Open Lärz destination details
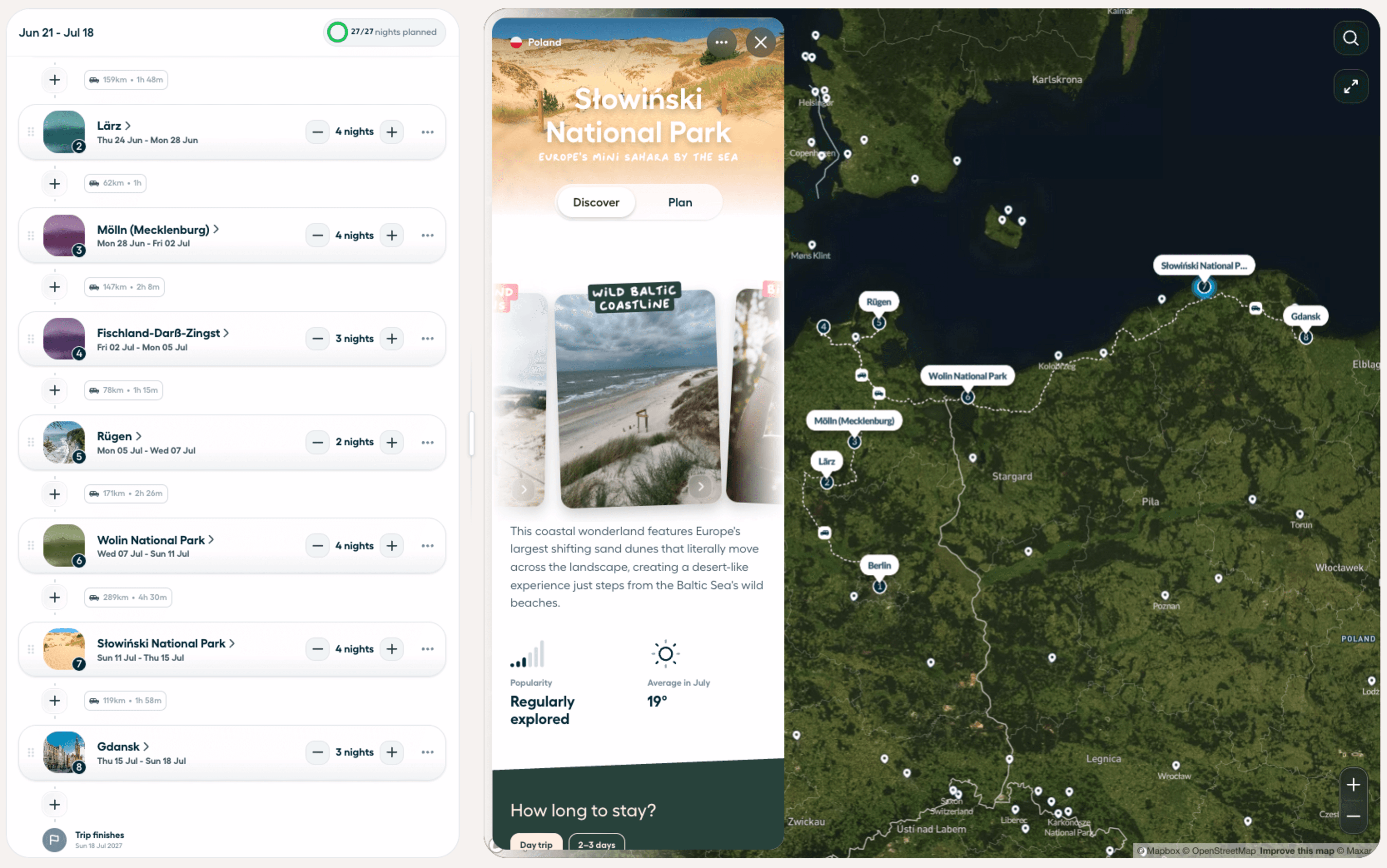The width and height of the screenshot is (1387, 868). tap(114, 126)
